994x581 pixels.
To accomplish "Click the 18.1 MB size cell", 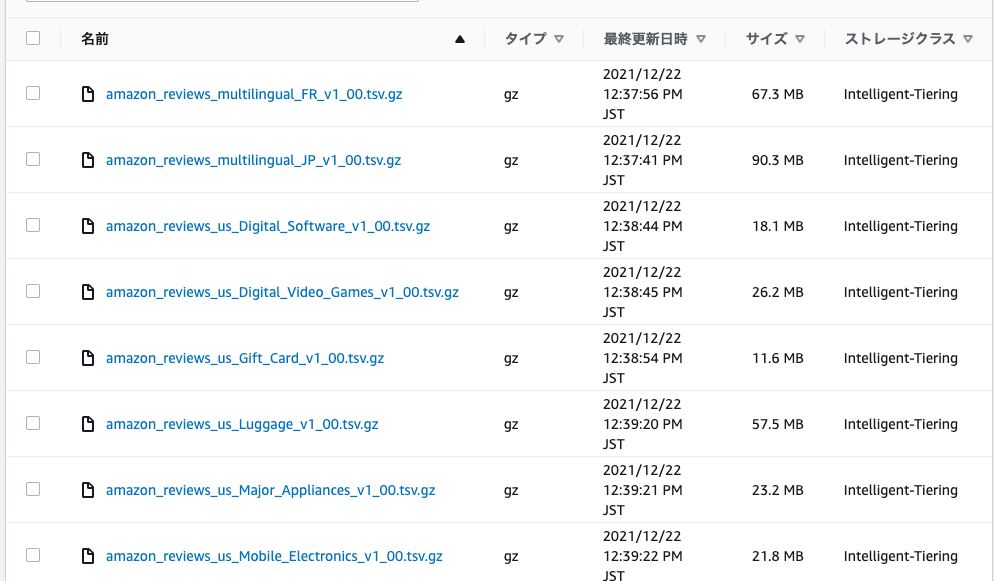I will [777, 226].
